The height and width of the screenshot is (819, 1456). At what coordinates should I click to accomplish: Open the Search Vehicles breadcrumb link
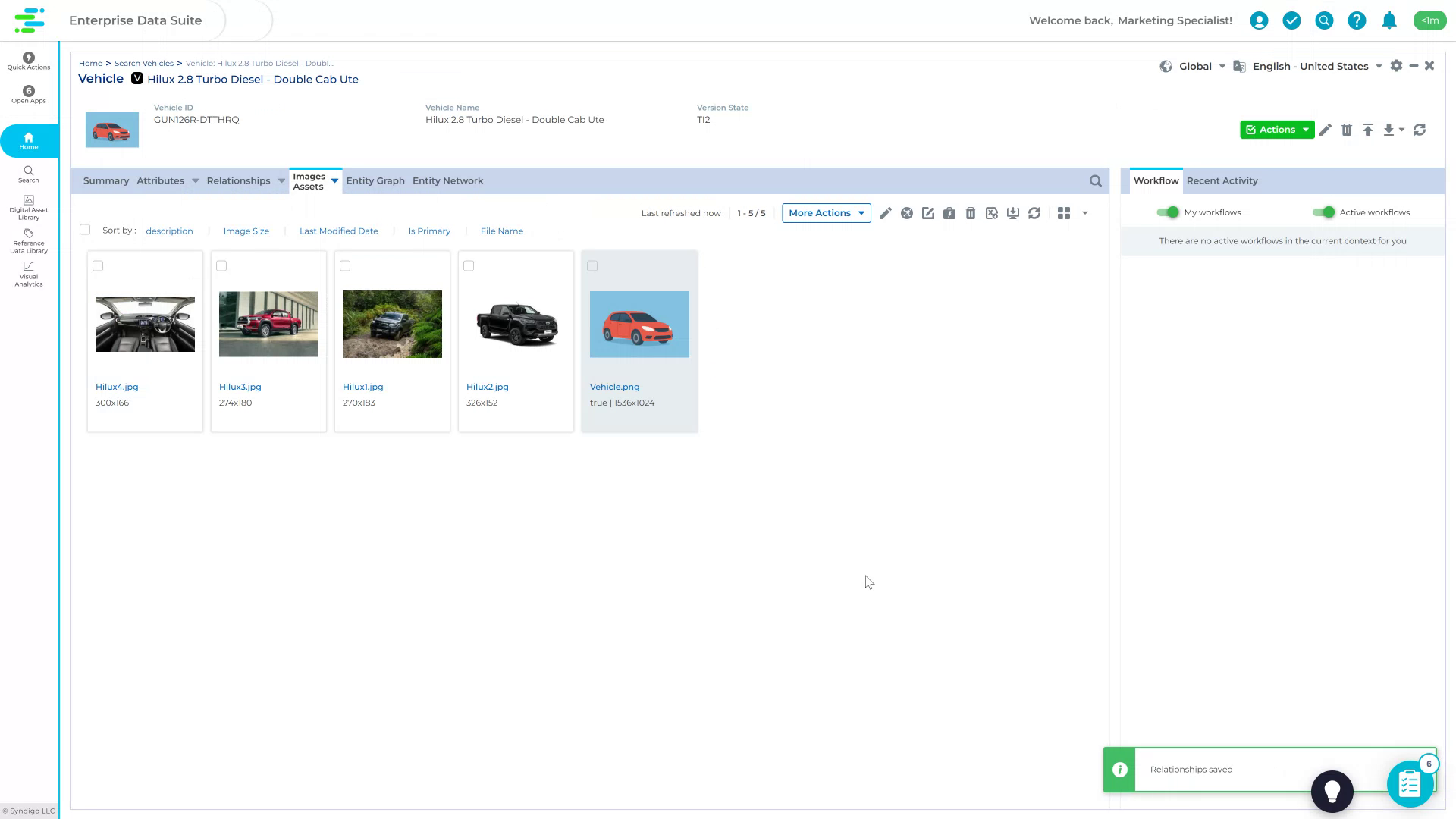(143, 63)
